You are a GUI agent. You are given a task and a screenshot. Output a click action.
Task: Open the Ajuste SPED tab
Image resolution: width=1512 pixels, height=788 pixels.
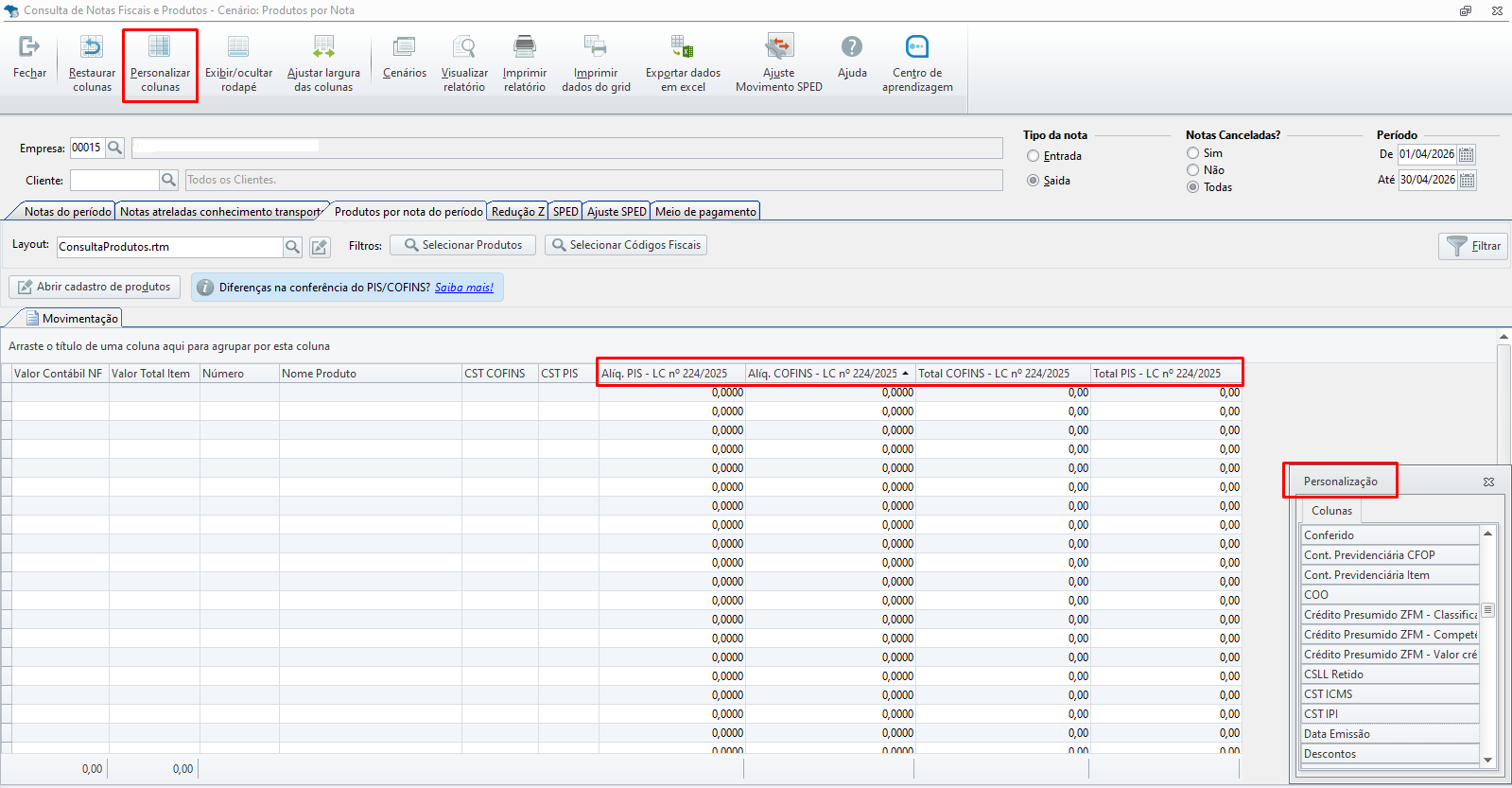[617, 212]
